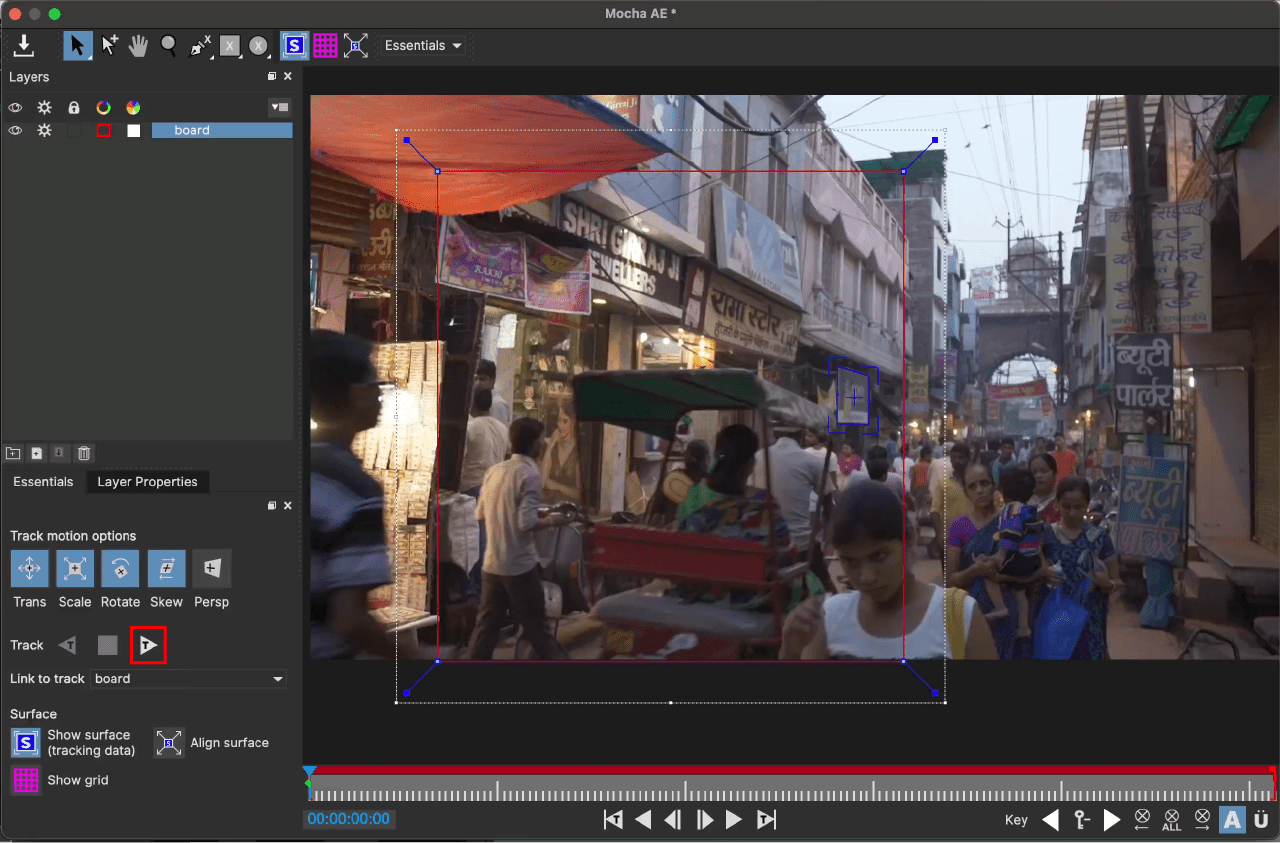Toggle lock for all layers header
The width and height of the screenshot is (1280, 843).
click(73, 108)
